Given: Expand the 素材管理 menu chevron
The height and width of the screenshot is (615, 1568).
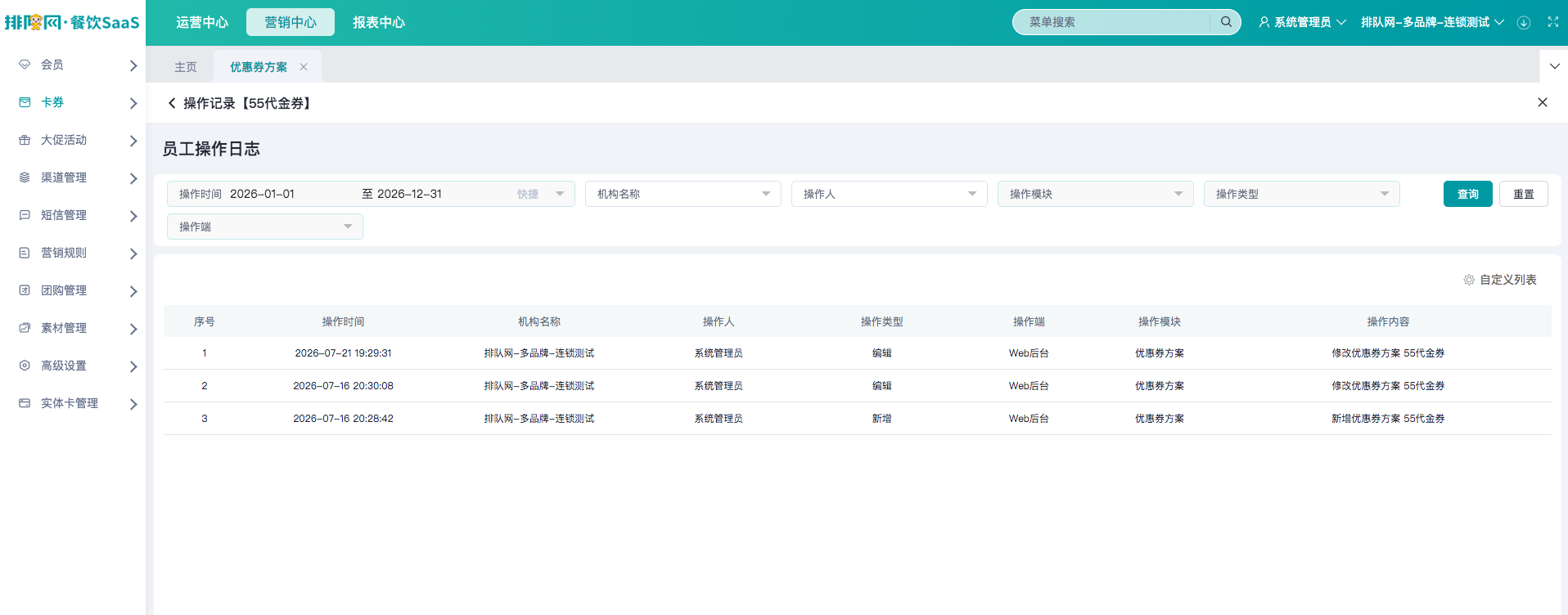Looking at the screenshot, I should tap(133, 329).
